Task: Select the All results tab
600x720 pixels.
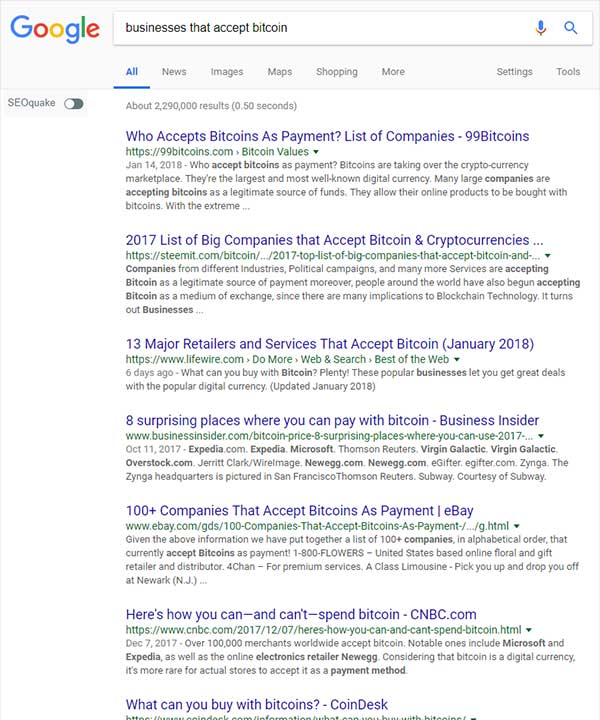Action: [132, 72]
